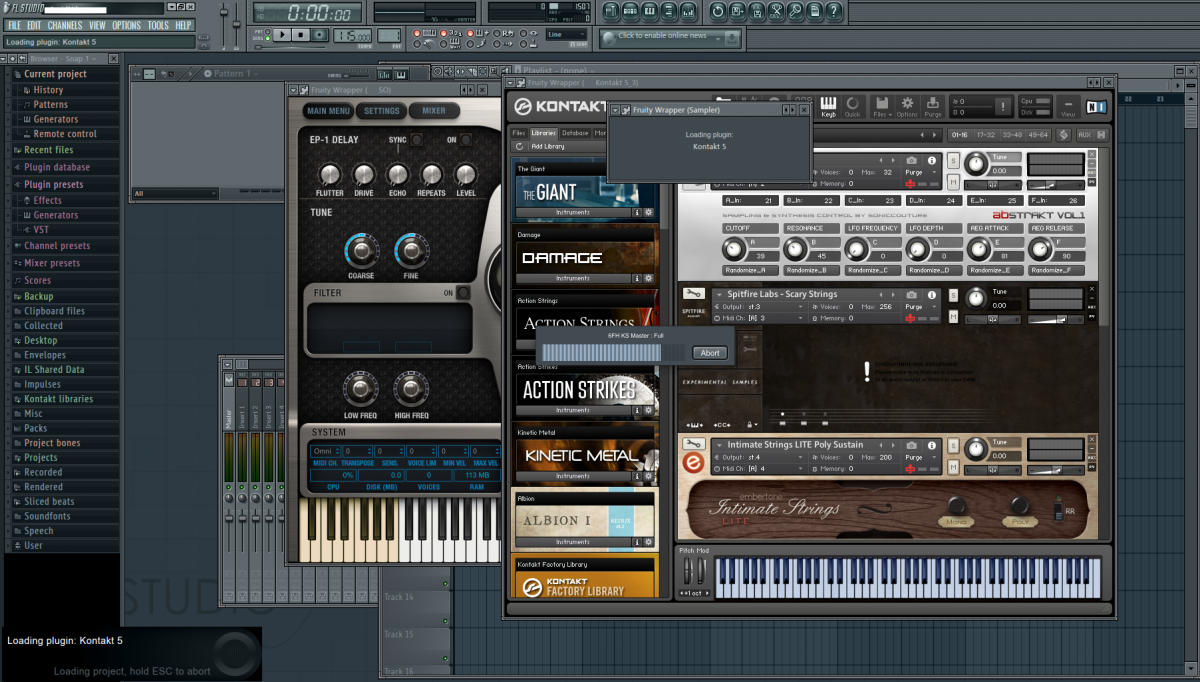Click the save project toolbar icon

click(x=737, y=11)
